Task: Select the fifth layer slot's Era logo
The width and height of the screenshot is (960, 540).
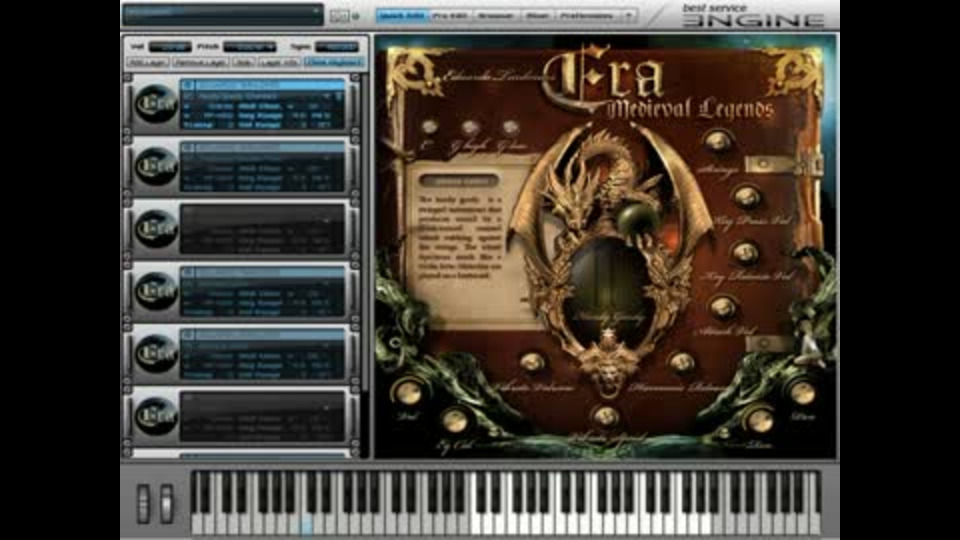Action: pyautogui.click(x=156, y=354)
